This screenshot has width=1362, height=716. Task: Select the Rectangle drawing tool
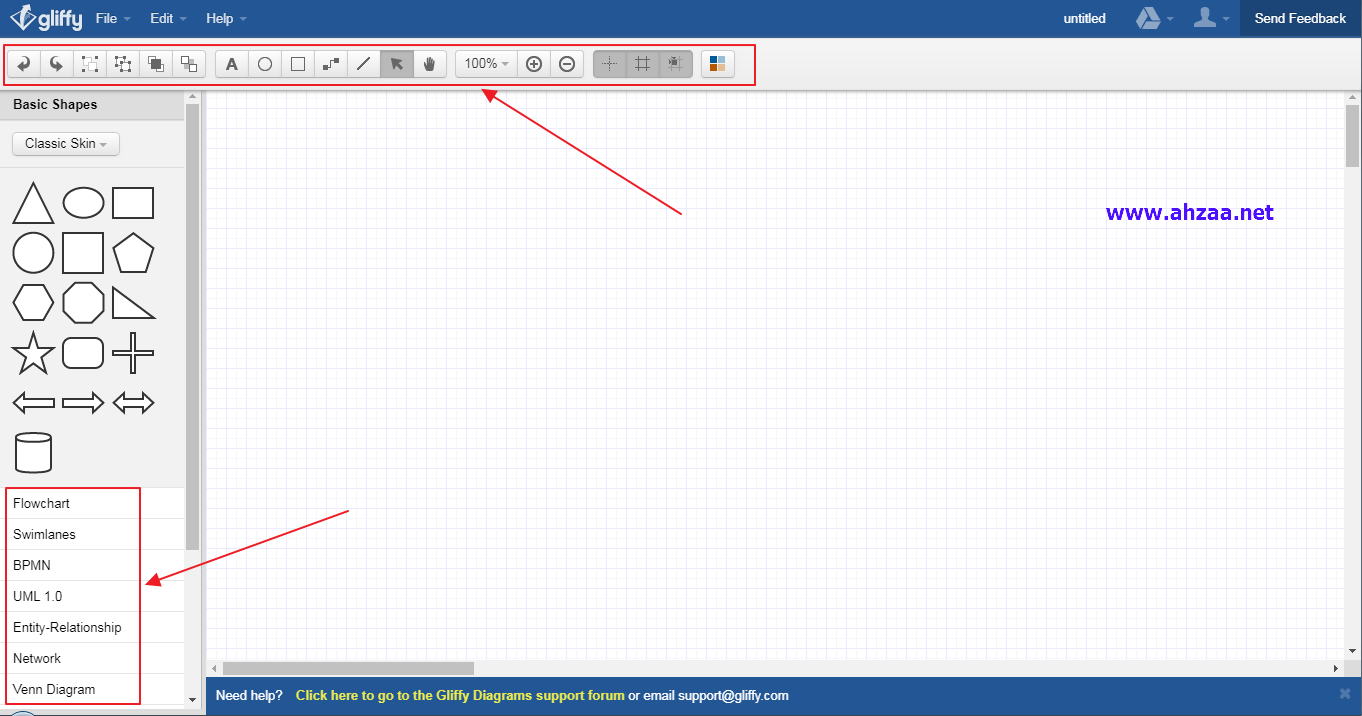297,63
